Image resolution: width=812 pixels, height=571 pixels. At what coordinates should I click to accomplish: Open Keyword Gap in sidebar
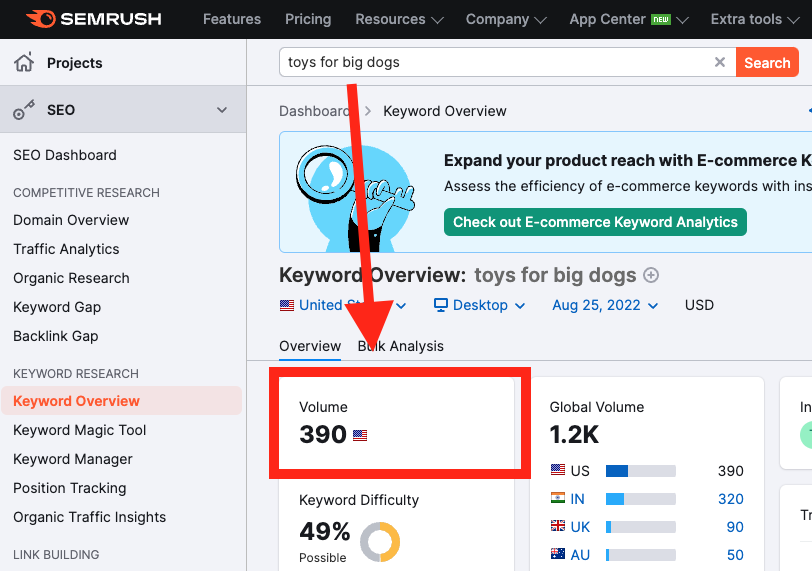click(x=57, y=307)
